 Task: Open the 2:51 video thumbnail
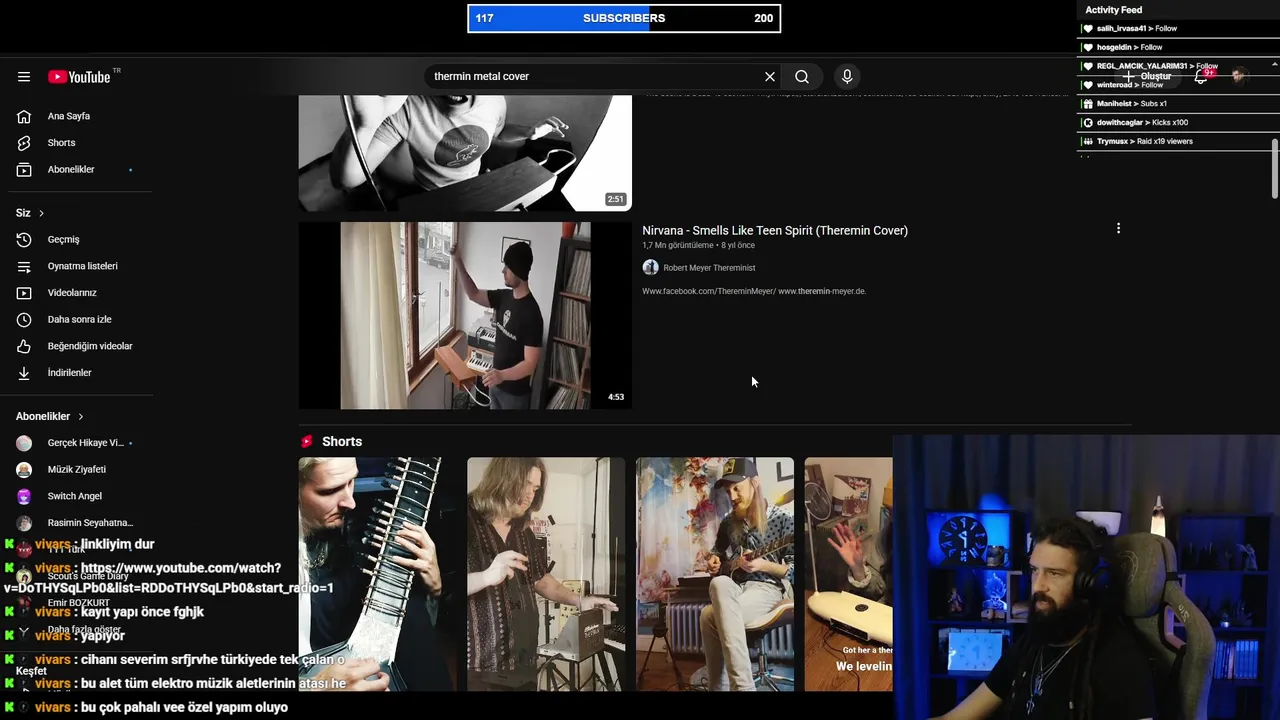(465, 153)
